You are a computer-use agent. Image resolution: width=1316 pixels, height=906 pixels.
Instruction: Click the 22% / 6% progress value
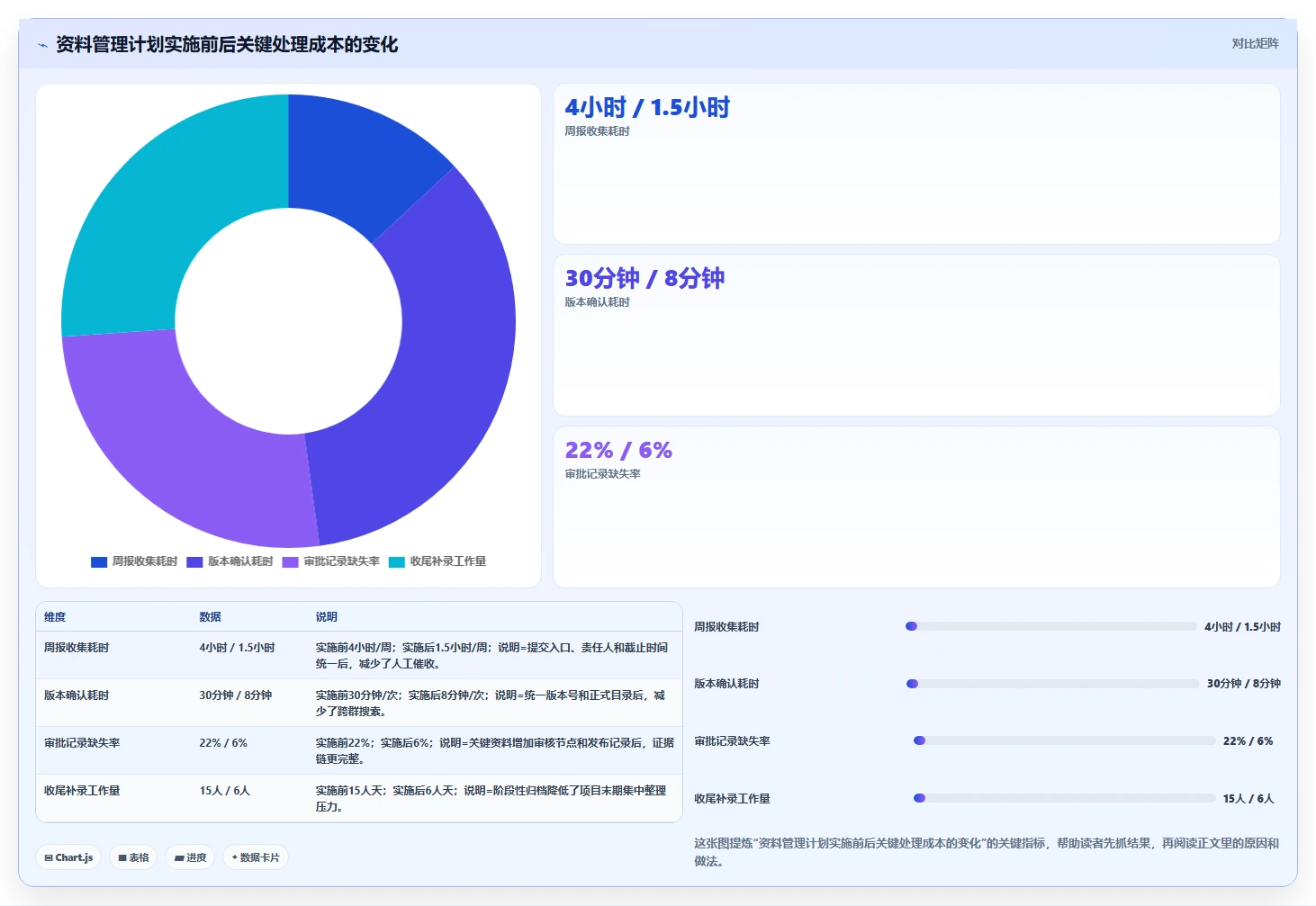point(1248,741)
